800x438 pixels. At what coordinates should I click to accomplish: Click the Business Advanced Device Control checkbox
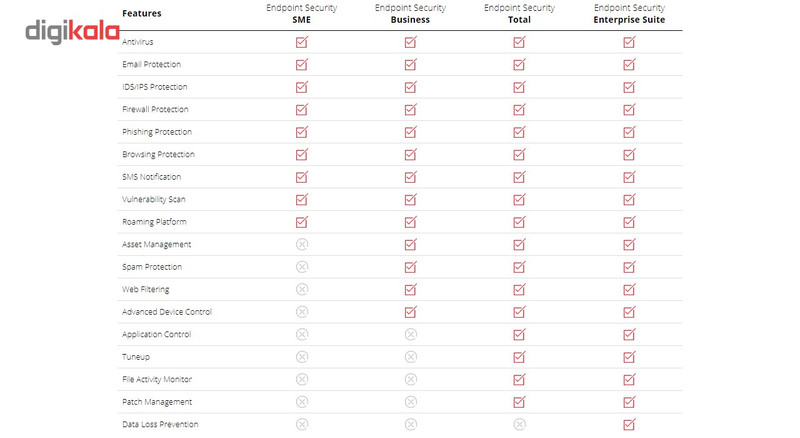tap(411, 312)
